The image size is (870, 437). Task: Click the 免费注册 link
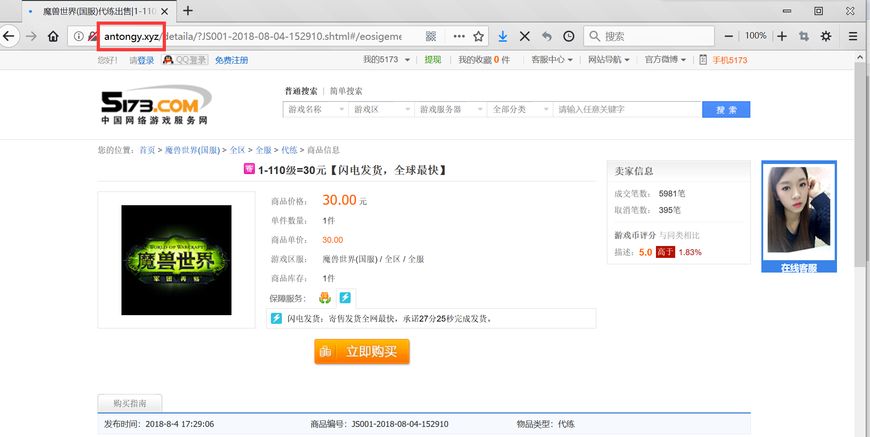pos(231,60)
